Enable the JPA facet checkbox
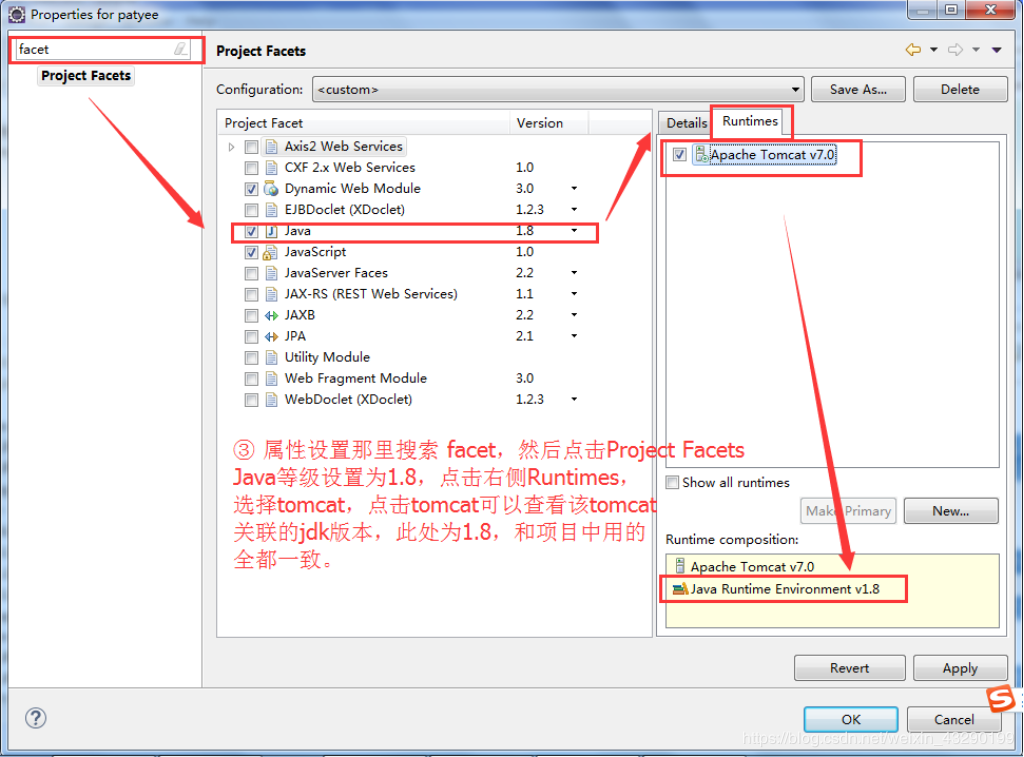 pos(251,336)
